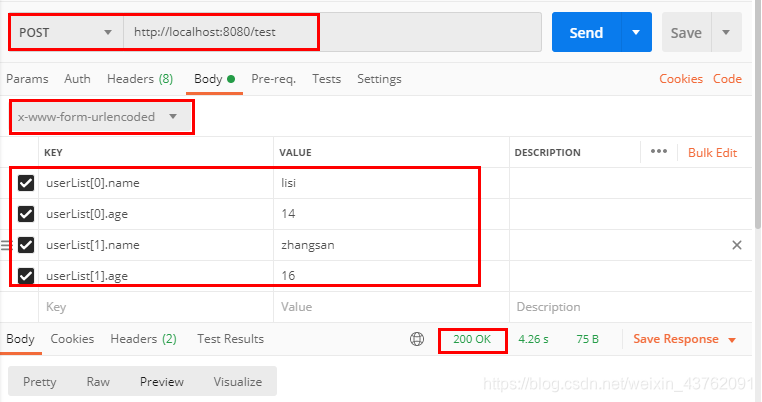Delete the userList[1].name row with X
The height and width of the screenshot is (402, 762).
[737, 245]
